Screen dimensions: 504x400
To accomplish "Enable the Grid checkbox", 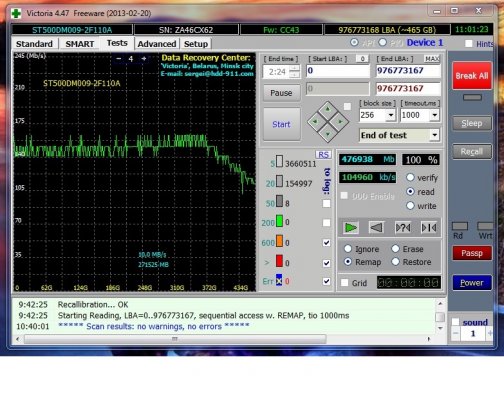I will point(344,283).
